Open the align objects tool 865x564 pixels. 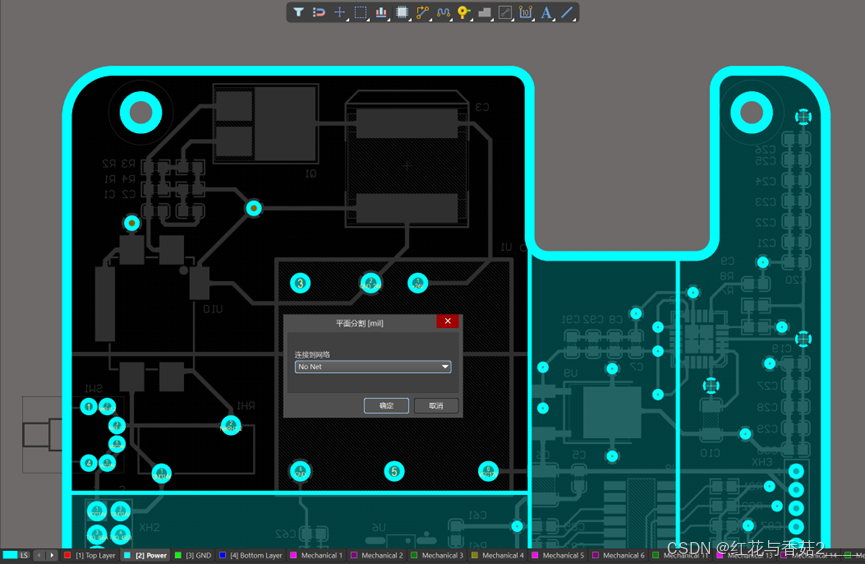click(381, 12)
